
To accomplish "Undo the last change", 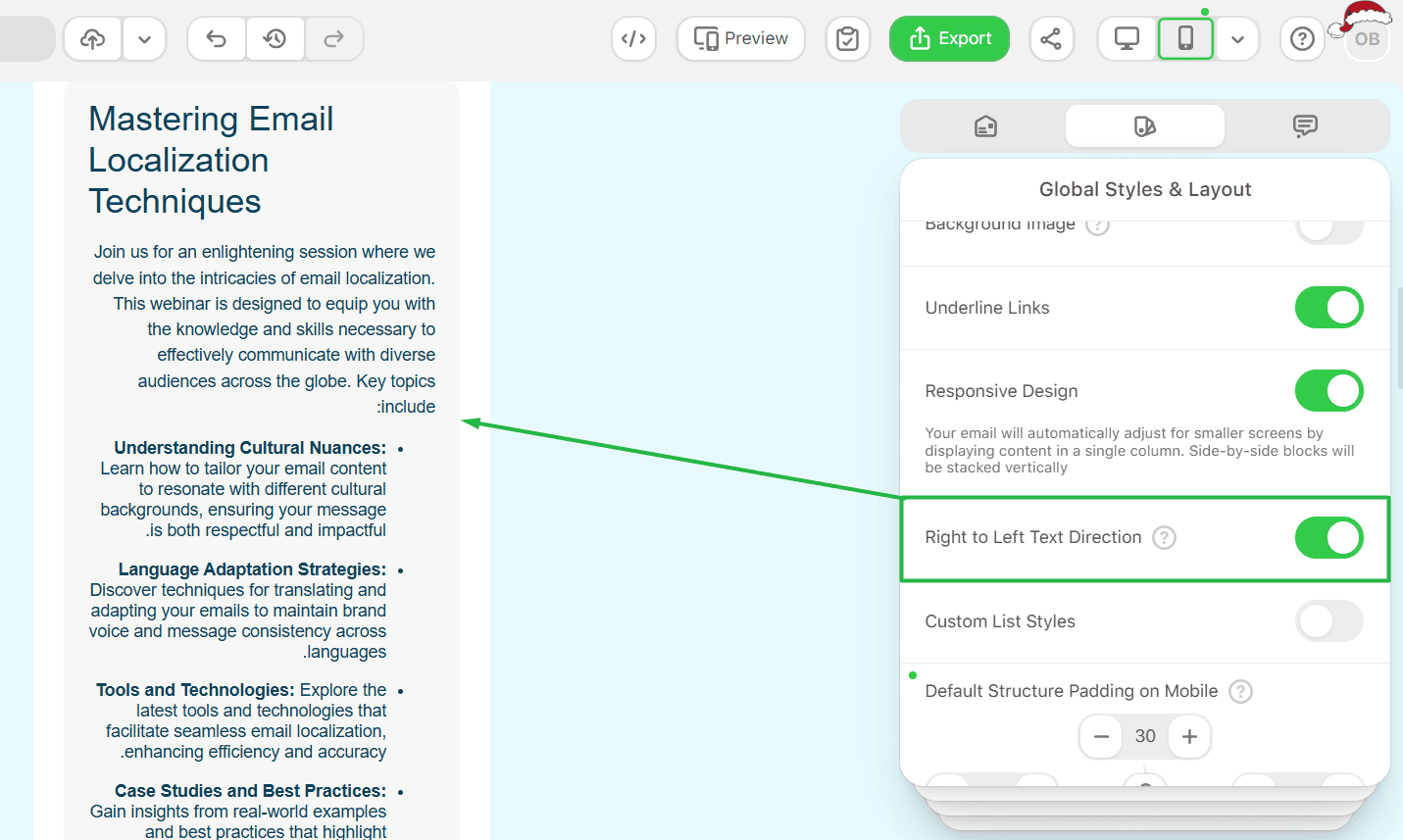I will 216,38.
